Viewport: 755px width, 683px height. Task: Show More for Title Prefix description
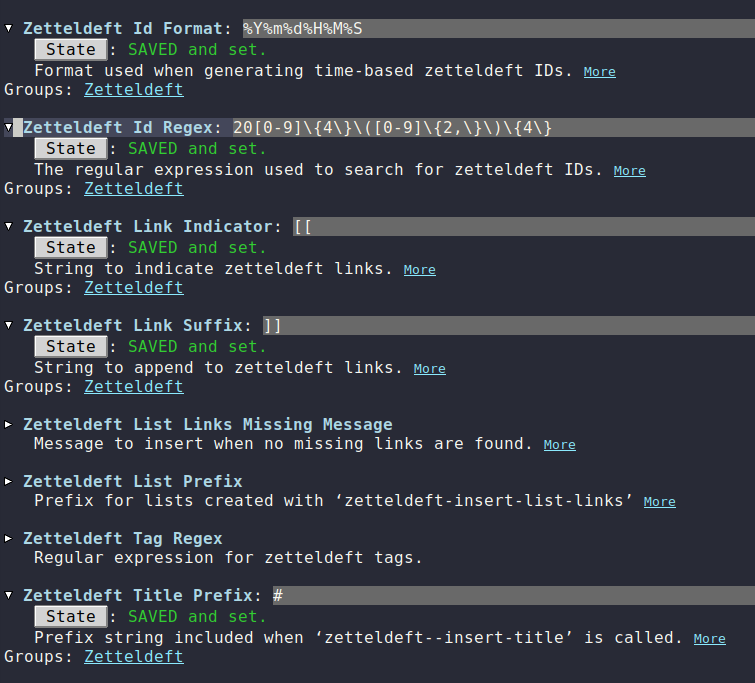[709, 638]
